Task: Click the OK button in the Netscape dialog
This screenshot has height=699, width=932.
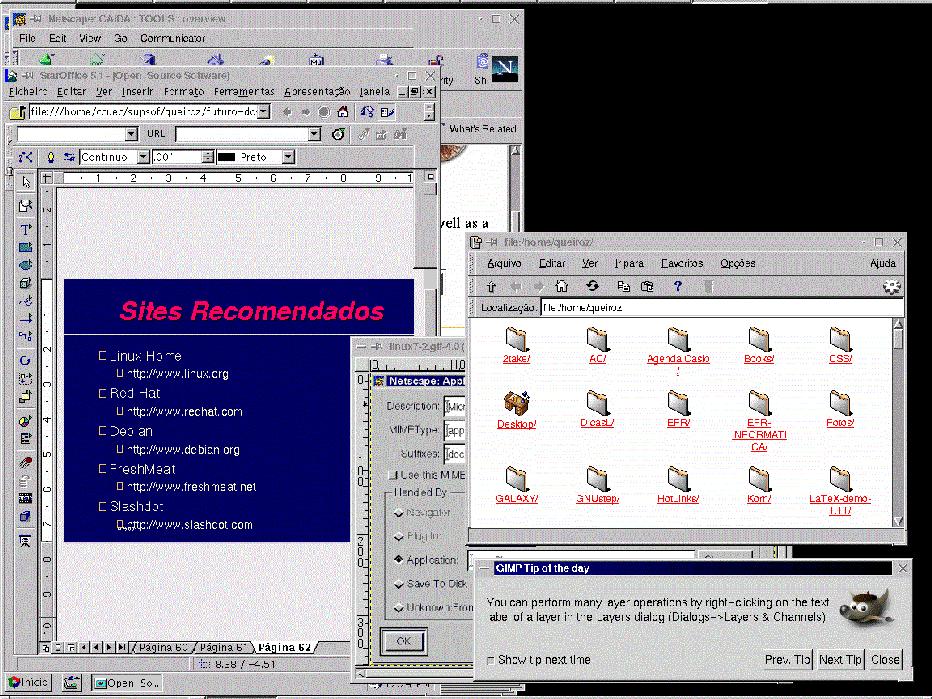Action: point(403,641)
